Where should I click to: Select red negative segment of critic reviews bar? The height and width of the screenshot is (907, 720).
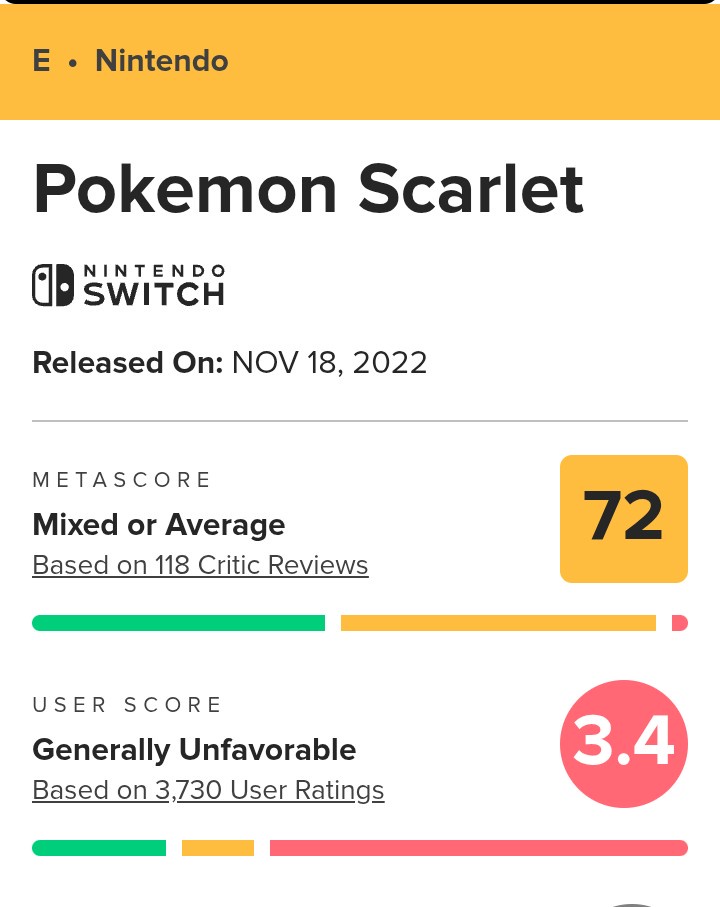coord(680,623)
